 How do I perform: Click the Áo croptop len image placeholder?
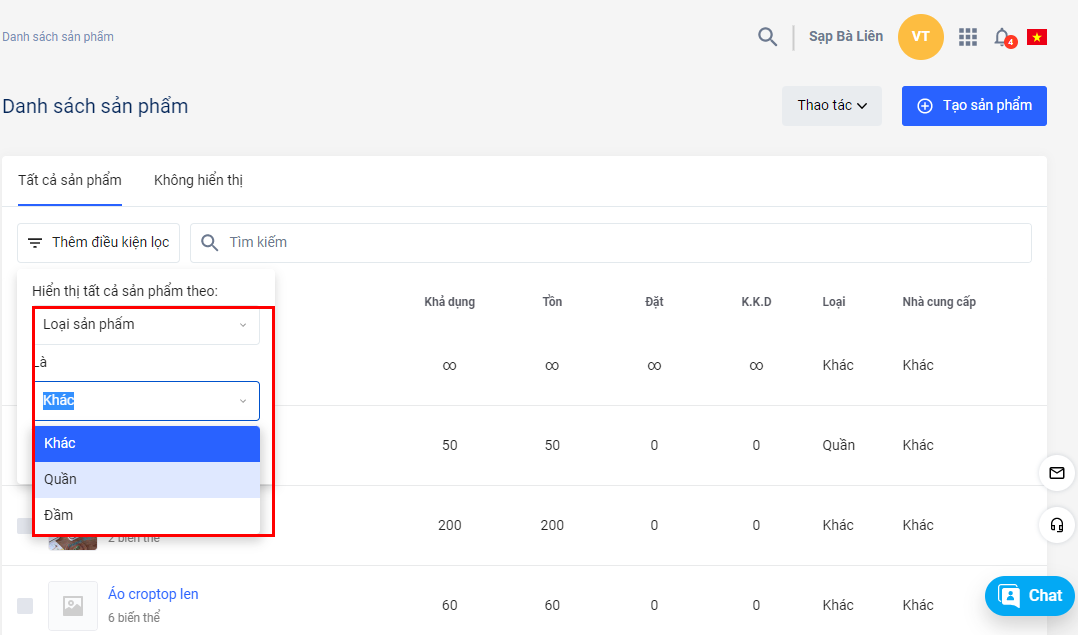pyautogui.click(x=73, y=605)
